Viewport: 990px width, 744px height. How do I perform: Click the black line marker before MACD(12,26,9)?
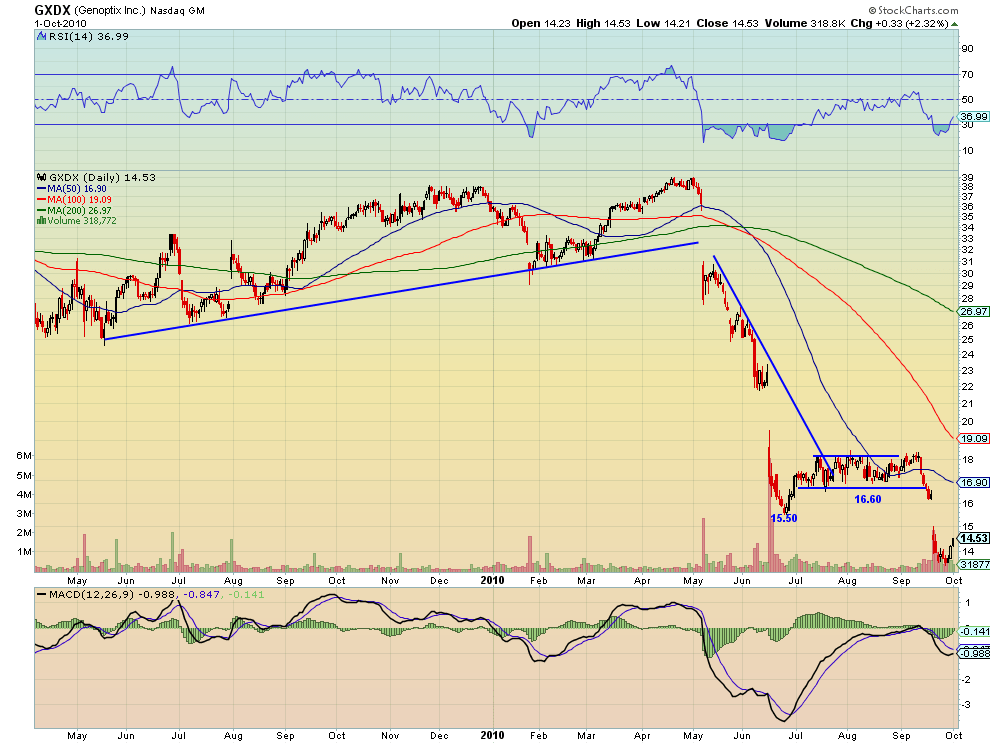tap(42, 594)
